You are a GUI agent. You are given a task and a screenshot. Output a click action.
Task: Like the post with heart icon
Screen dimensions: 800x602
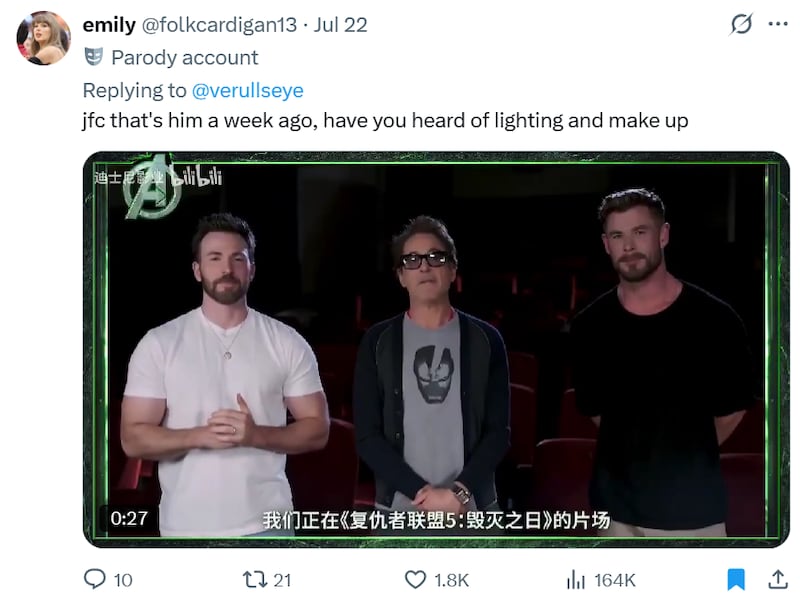(415, 580)
